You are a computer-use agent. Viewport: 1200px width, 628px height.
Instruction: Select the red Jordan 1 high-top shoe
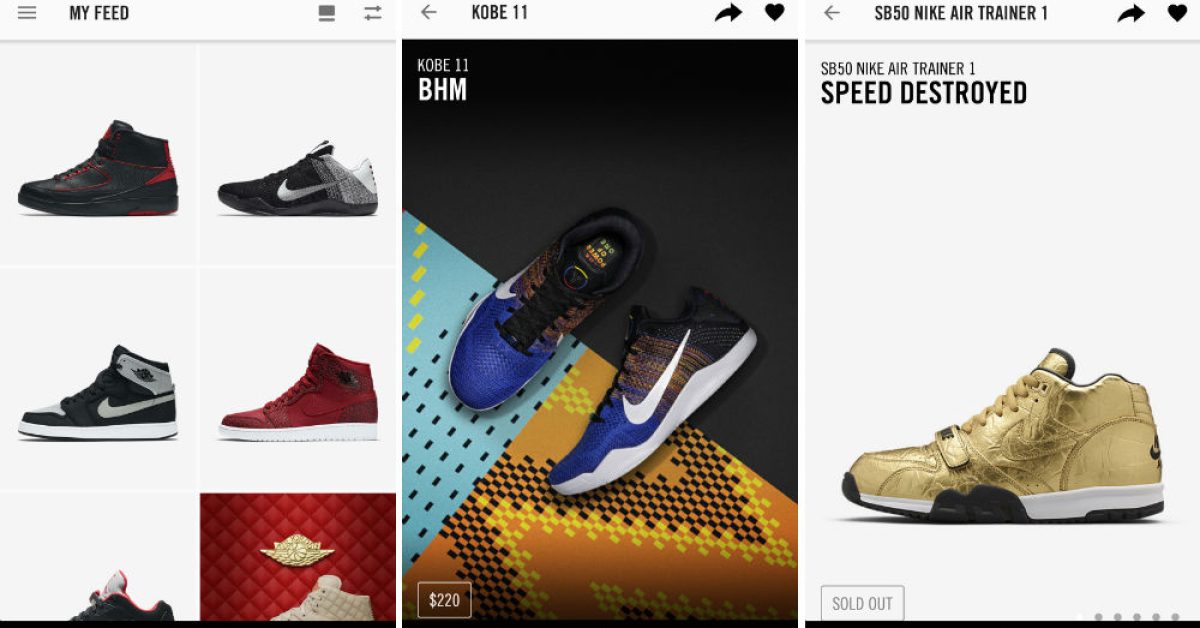point(298,378)
